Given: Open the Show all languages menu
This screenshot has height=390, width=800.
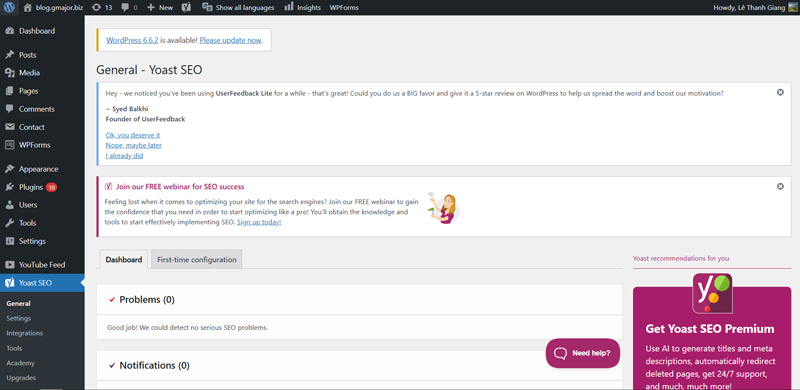Looking at the screenshot, I should click(238, 8).
